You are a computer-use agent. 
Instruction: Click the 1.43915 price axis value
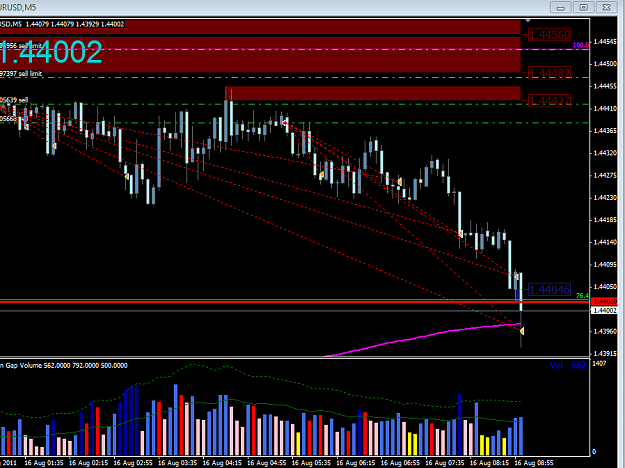tap(605, 354)
